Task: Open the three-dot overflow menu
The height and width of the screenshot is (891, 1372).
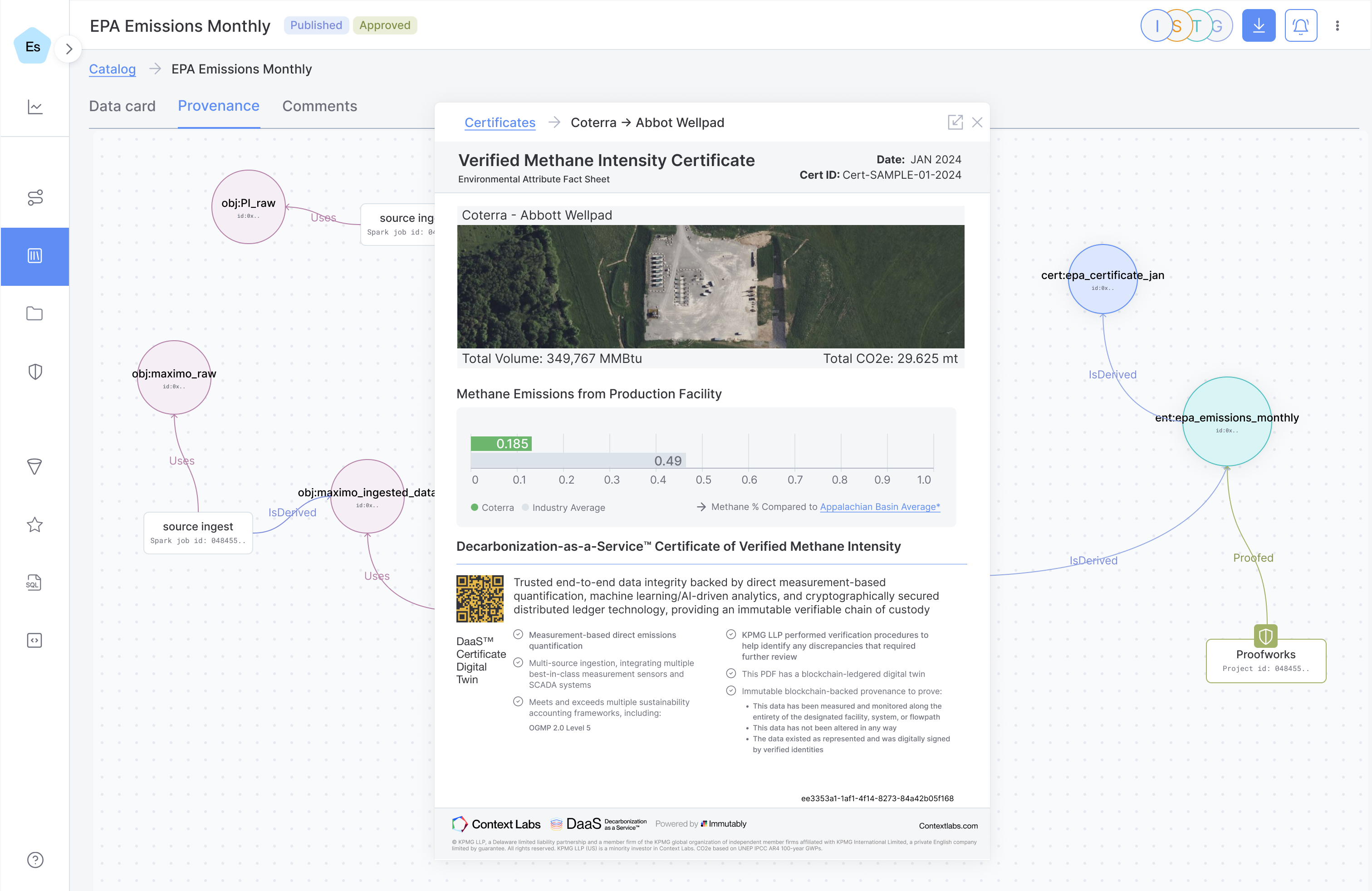Action: point(1338,25)
